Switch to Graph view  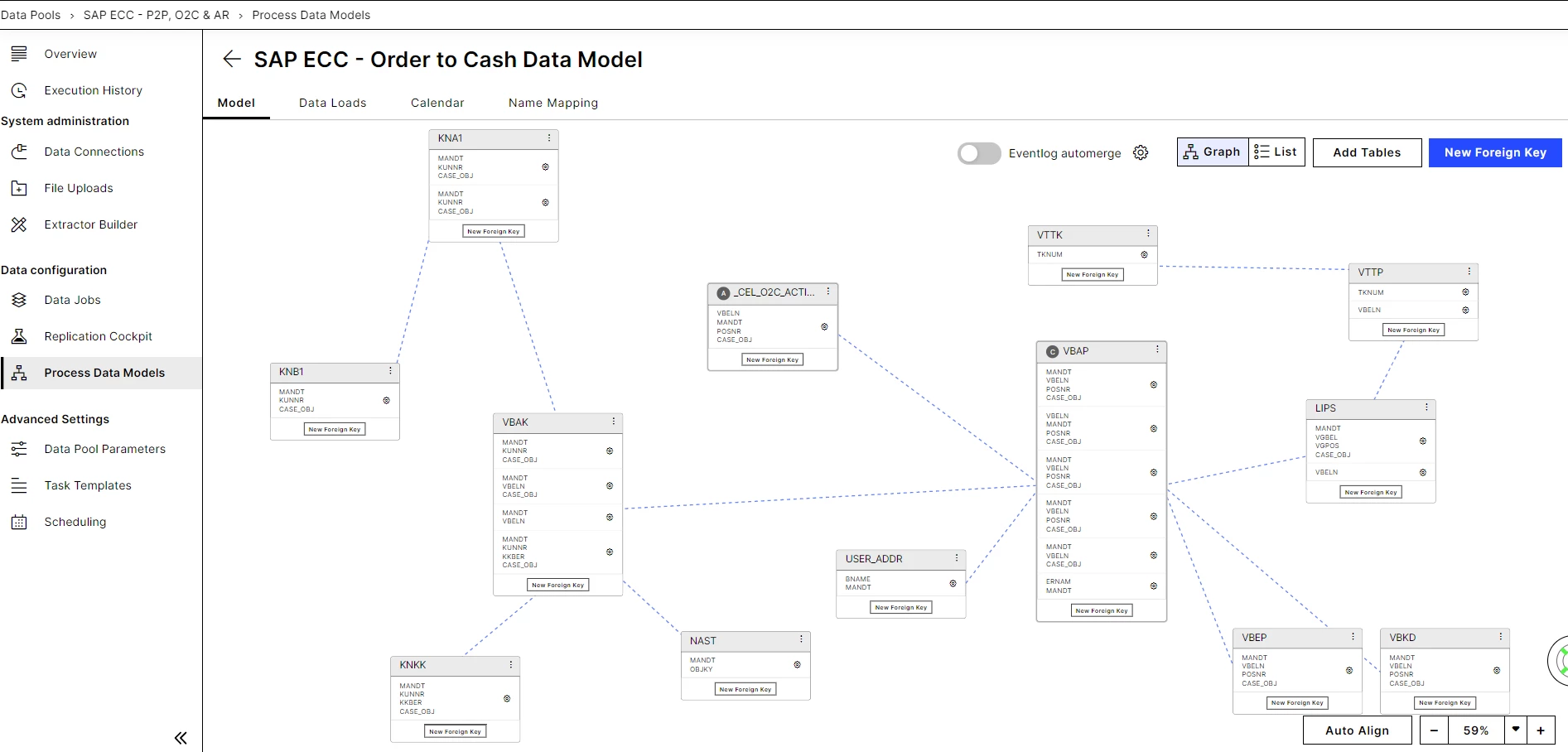tap(1213, 152)
